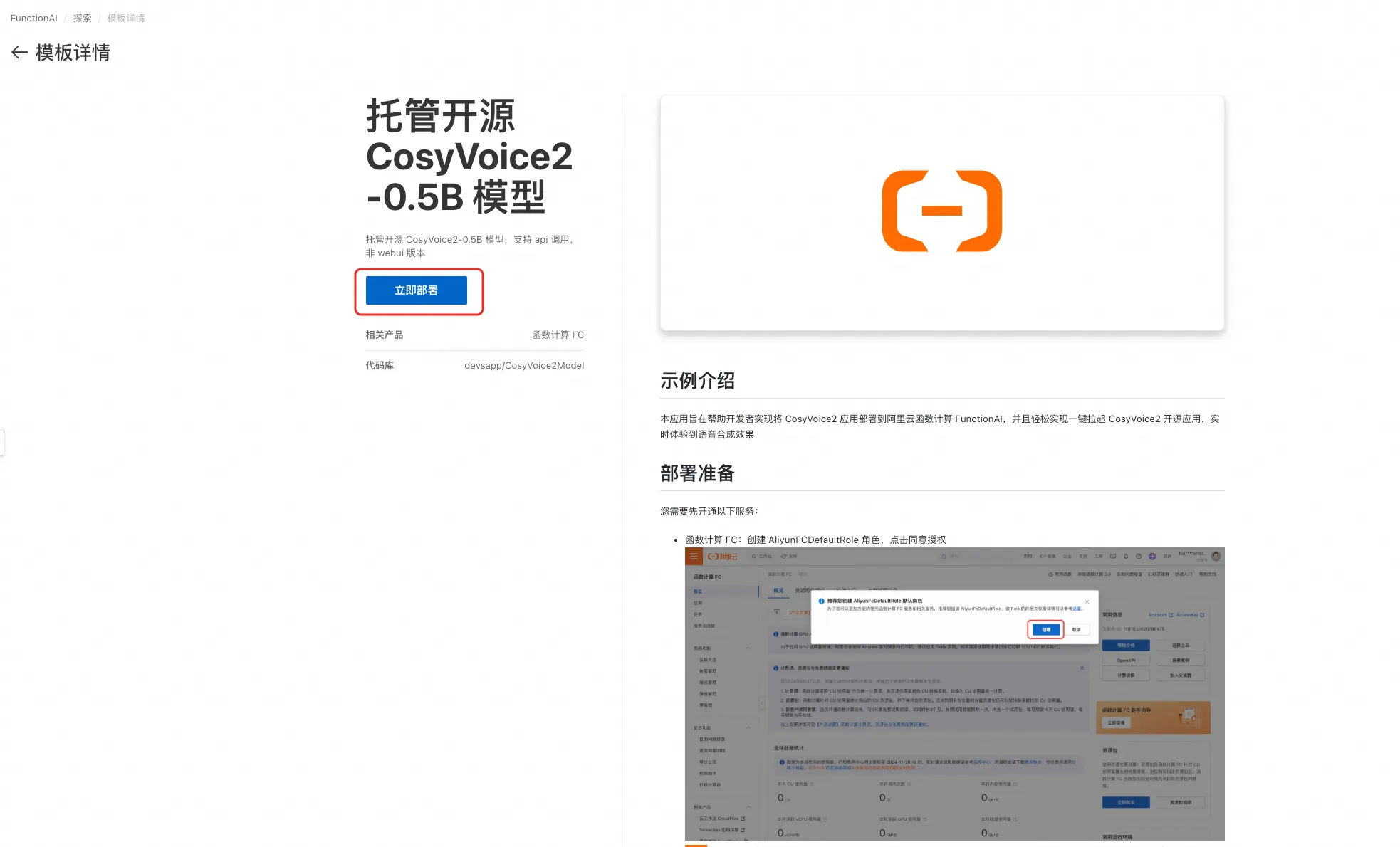Click the orange Alibaba Cloud logo banner image

coord(941,212)
